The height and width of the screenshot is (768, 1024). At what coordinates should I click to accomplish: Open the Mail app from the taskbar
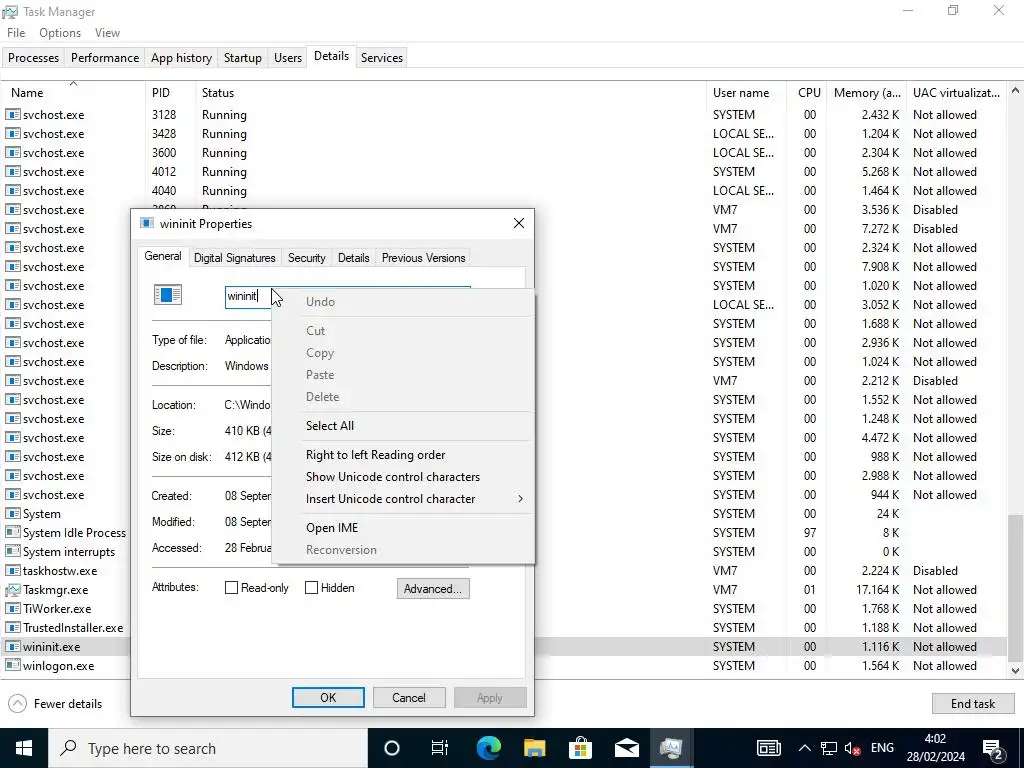(626, 748)
